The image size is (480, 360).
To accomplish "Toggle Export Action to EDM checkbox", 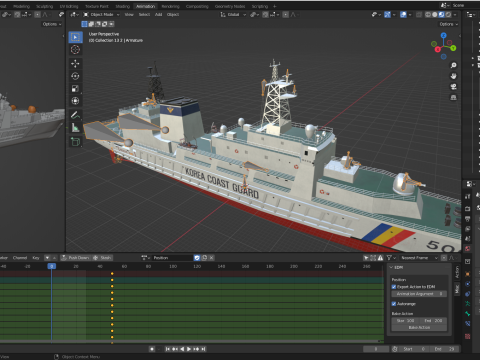I will pyautogui.click(x=394, y=287).
